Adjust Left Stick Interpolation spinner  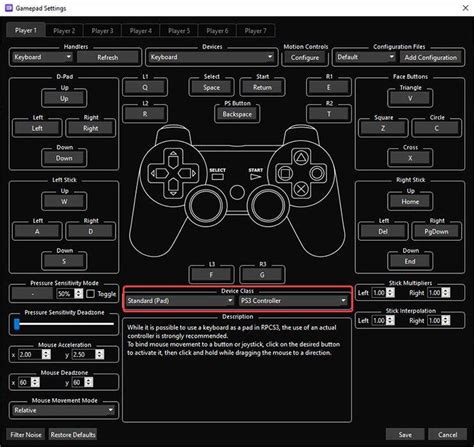click(383, 320)
